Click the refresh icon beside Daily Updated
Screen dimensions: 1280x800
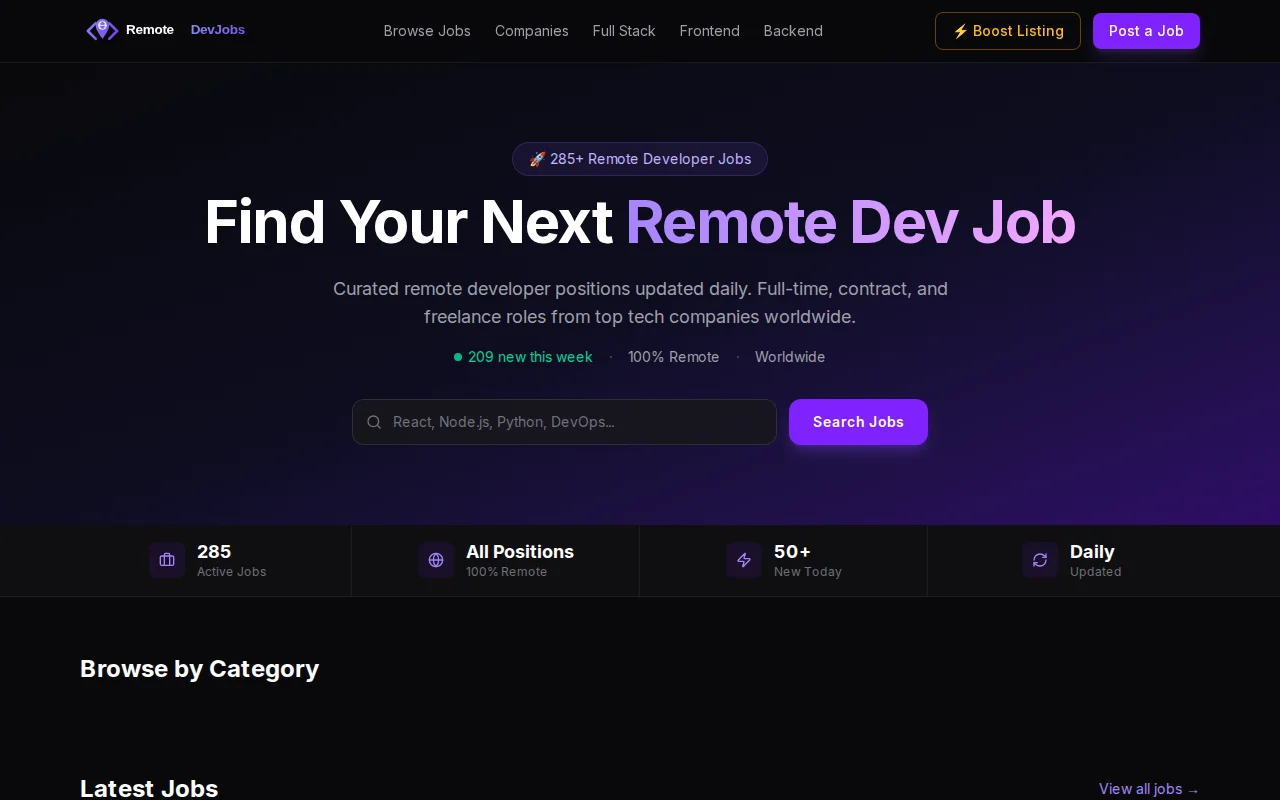[x=1040, y=560]
